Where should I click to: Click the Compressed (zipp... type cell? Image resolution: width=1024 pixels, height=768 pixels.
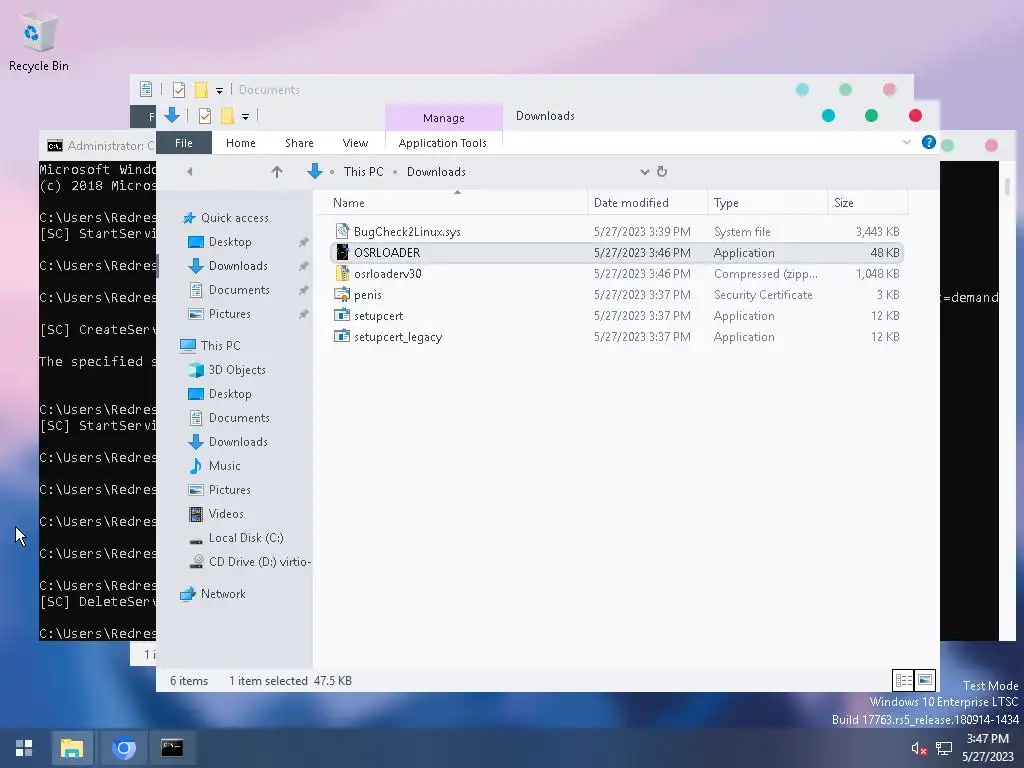765,274
